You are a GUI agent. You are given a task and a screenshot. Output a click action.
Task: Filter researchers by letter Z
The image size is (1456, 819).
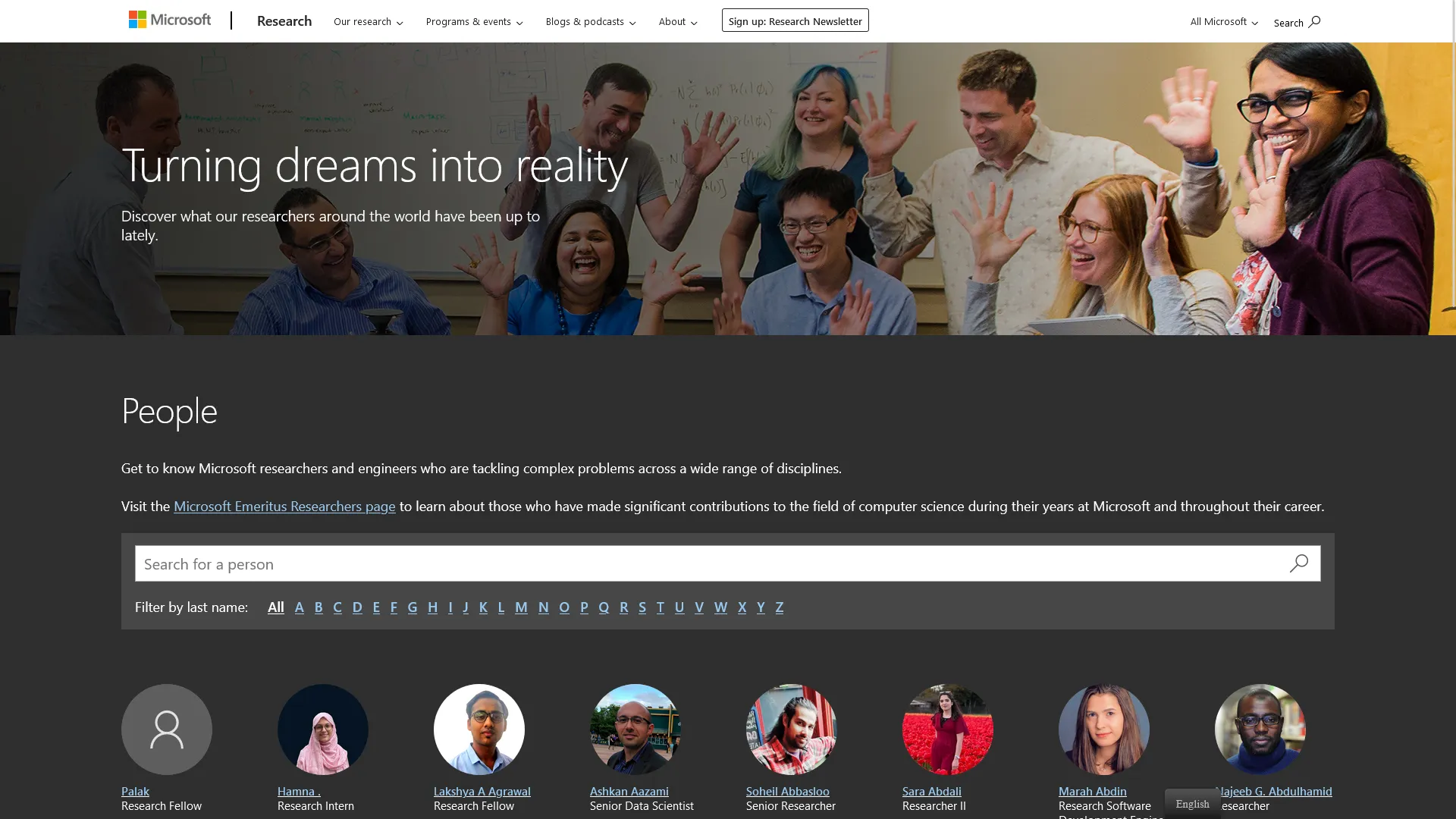(x=780, y=607)
